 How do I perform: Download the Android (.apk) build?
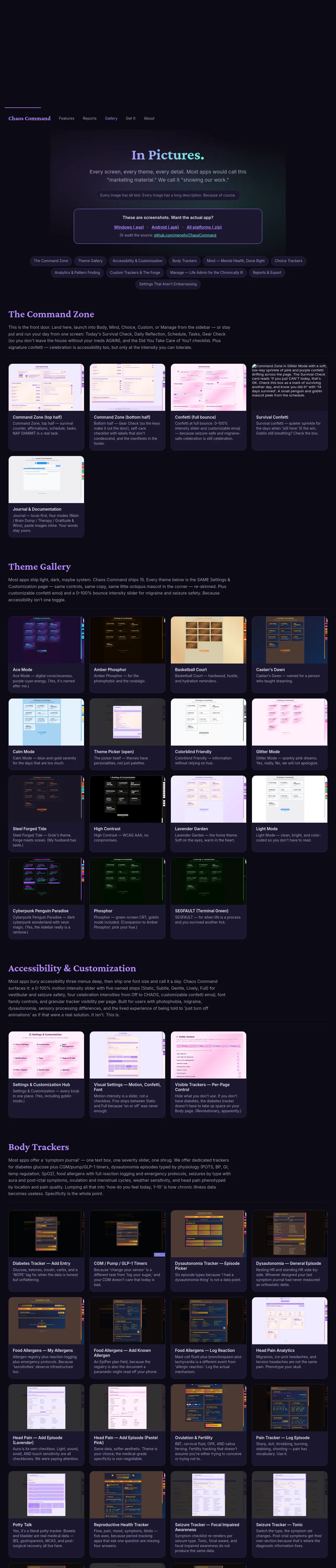pyautogui.click(x=165, y=227)
